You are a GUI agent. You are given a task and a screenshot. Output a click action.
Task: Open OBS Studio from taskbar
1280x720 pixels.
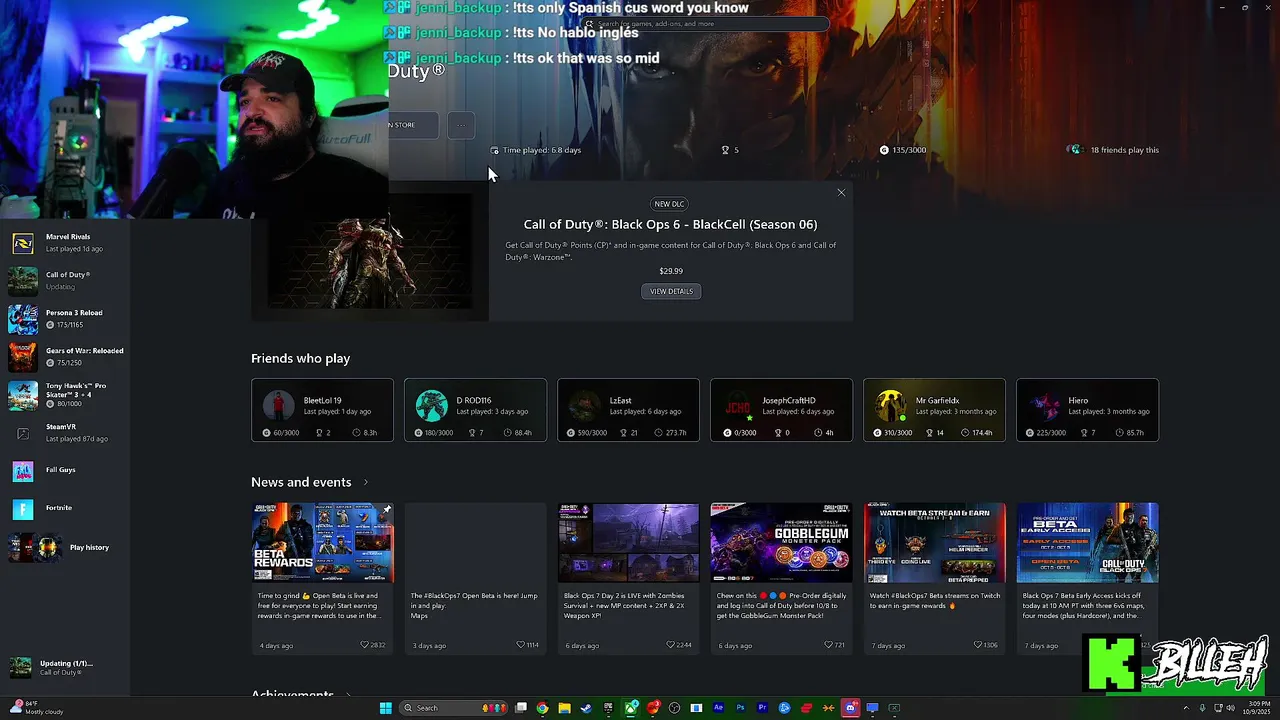(x=674, y=708)
